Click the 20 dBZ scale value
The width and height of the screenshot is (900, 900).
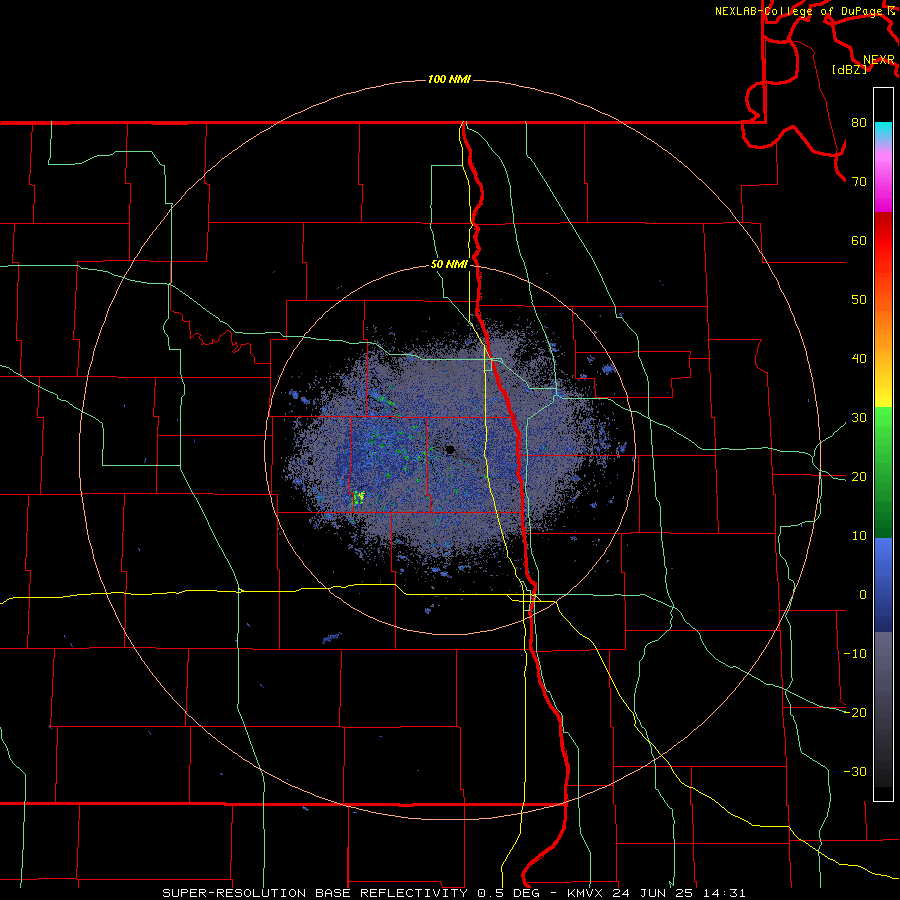(x=859, y=476)
